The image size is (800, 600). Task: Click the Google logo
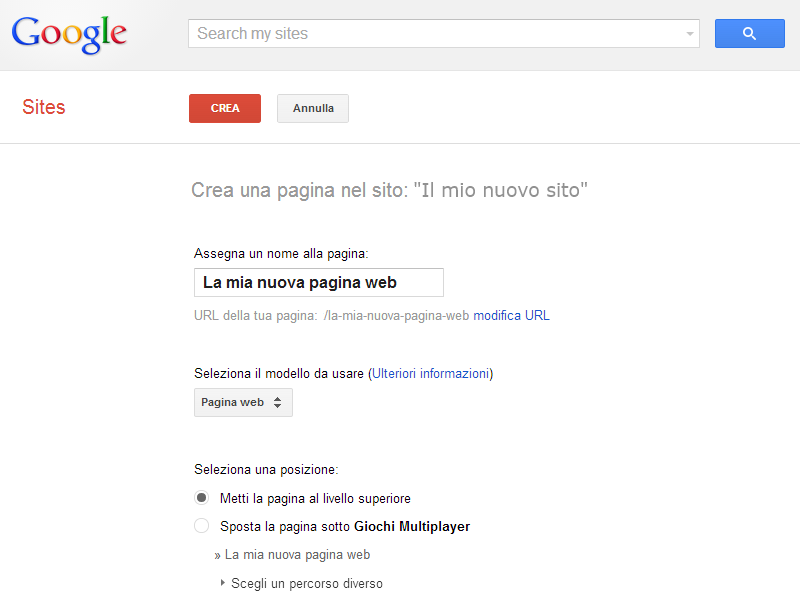pyautogui.click(x=68, y=33)
